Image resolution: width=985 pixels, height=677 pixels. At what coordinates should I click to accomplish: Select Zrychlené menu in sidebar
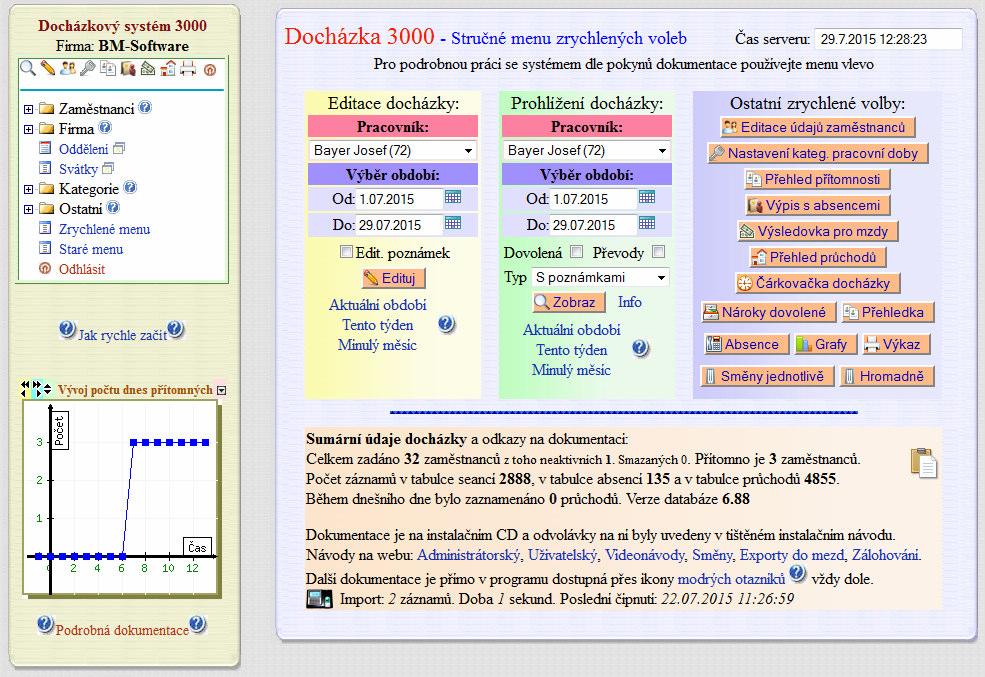[104, 229]
